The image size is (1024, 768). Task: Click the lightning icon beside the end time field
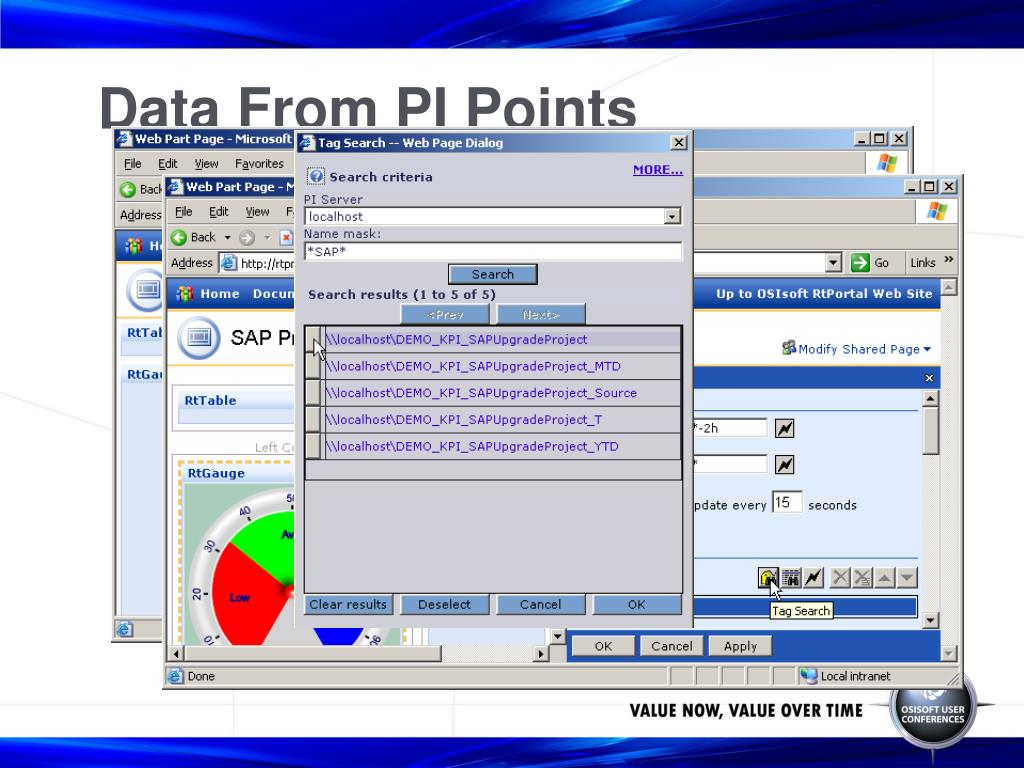tap(784, 464)
